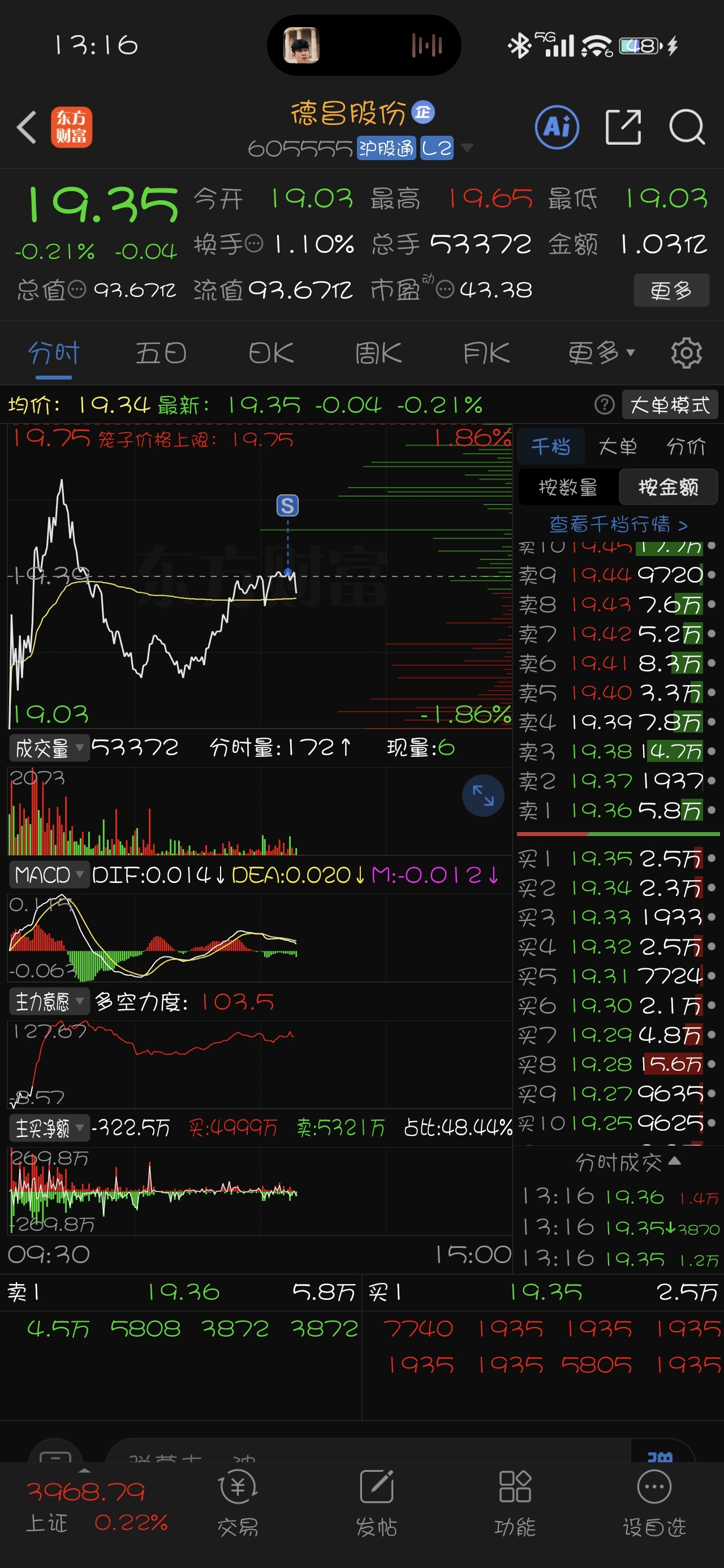This screenshot has width=724, height=1568.
Task: Tap the 13:16 19.36 trade record
Action: click(620, 1197)
